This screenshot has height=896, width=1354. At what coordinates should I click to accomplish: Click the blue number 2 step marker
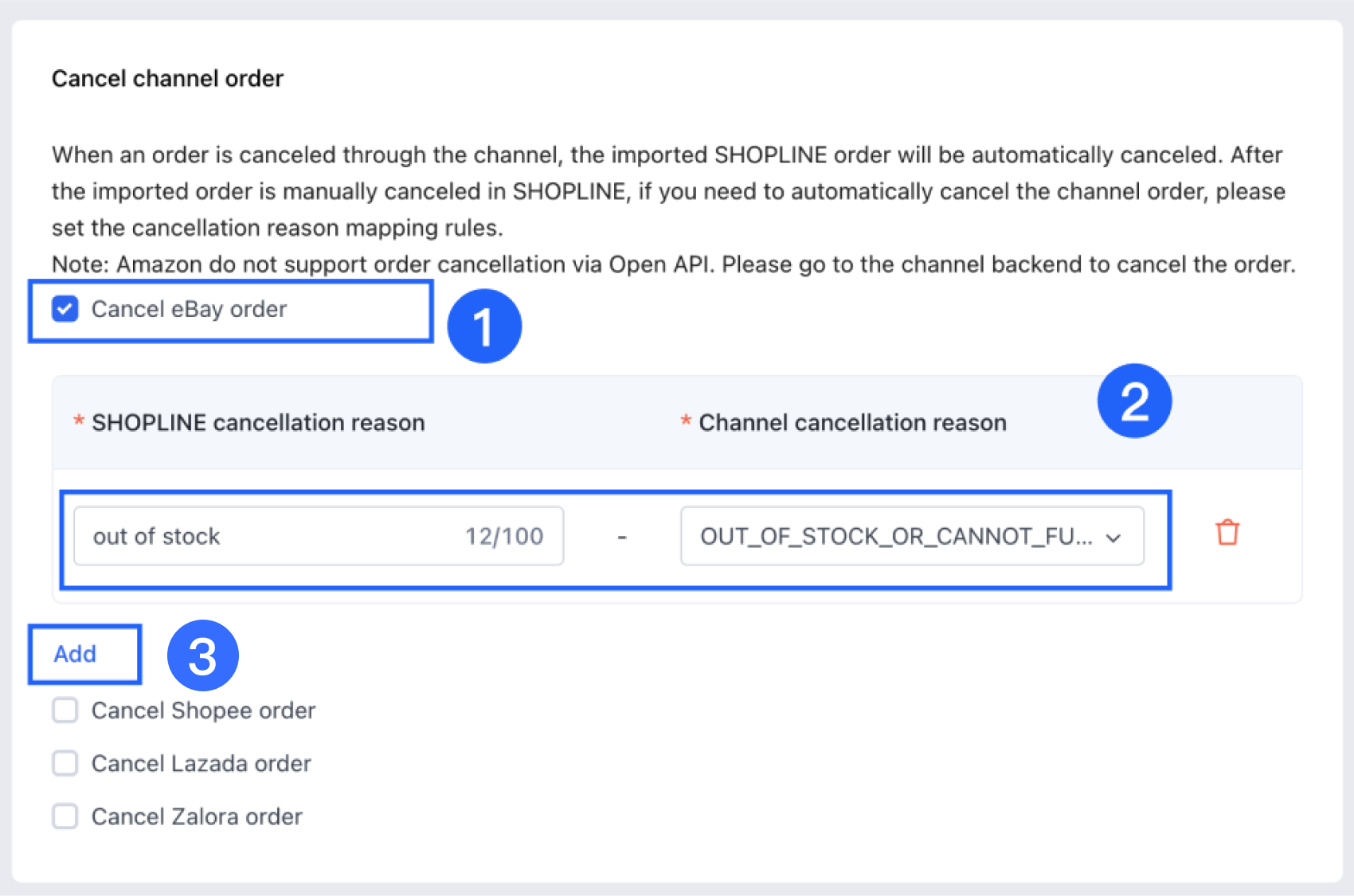[1134, 401]
